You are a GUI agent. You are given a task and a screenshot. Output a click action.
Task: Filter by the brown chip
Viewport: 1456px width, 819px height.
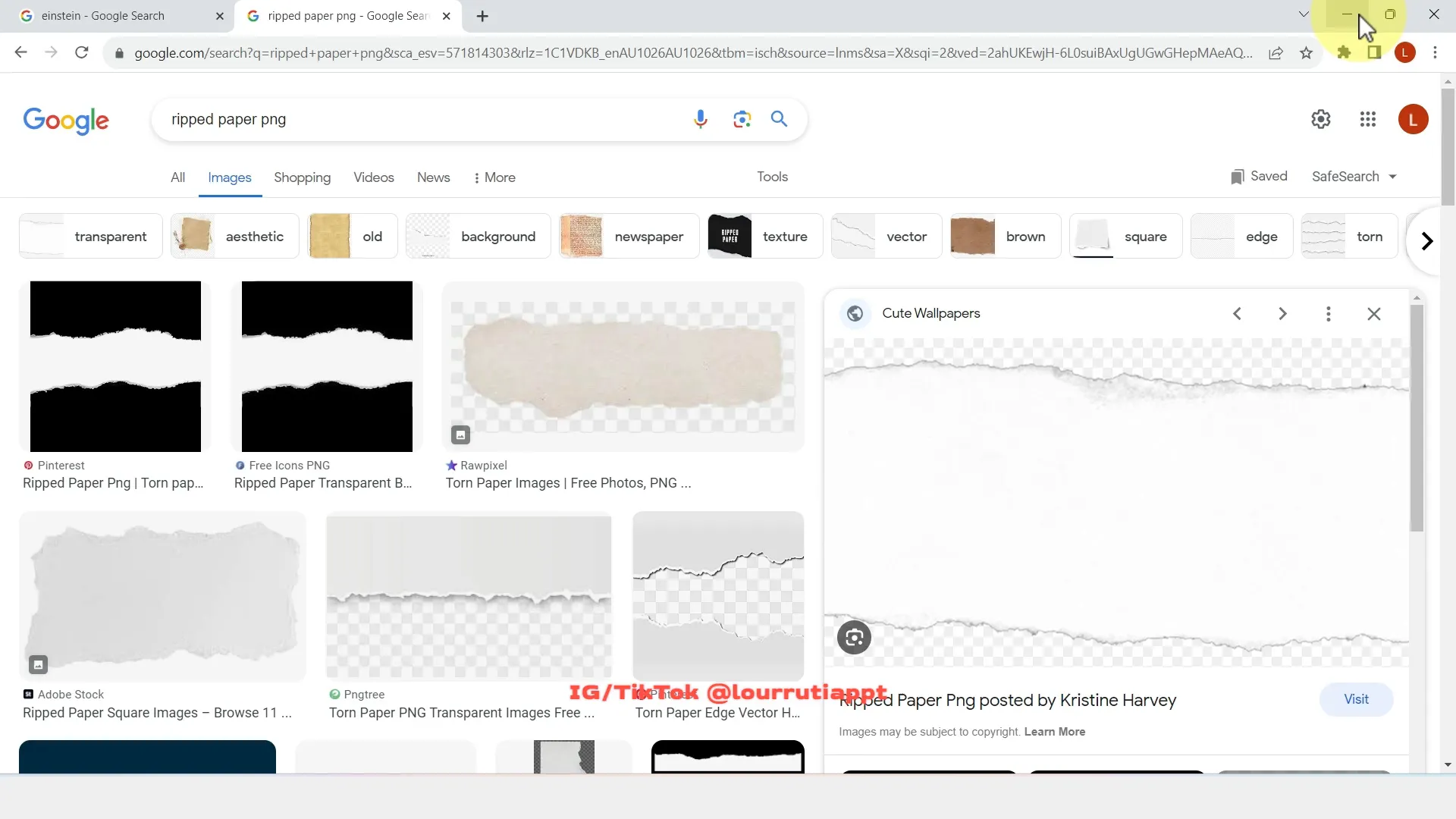1006,237
